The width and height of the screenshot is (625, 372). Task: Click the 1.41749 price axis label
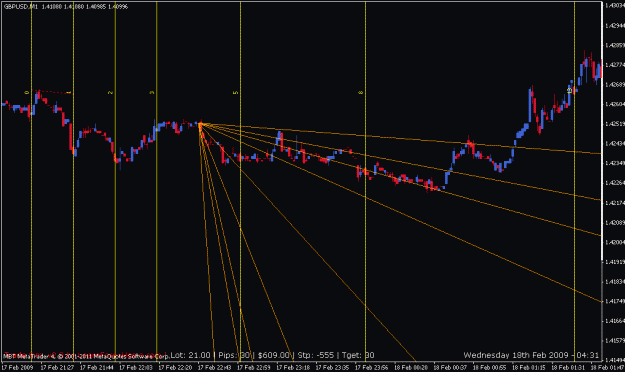click(x=615, y=301)
